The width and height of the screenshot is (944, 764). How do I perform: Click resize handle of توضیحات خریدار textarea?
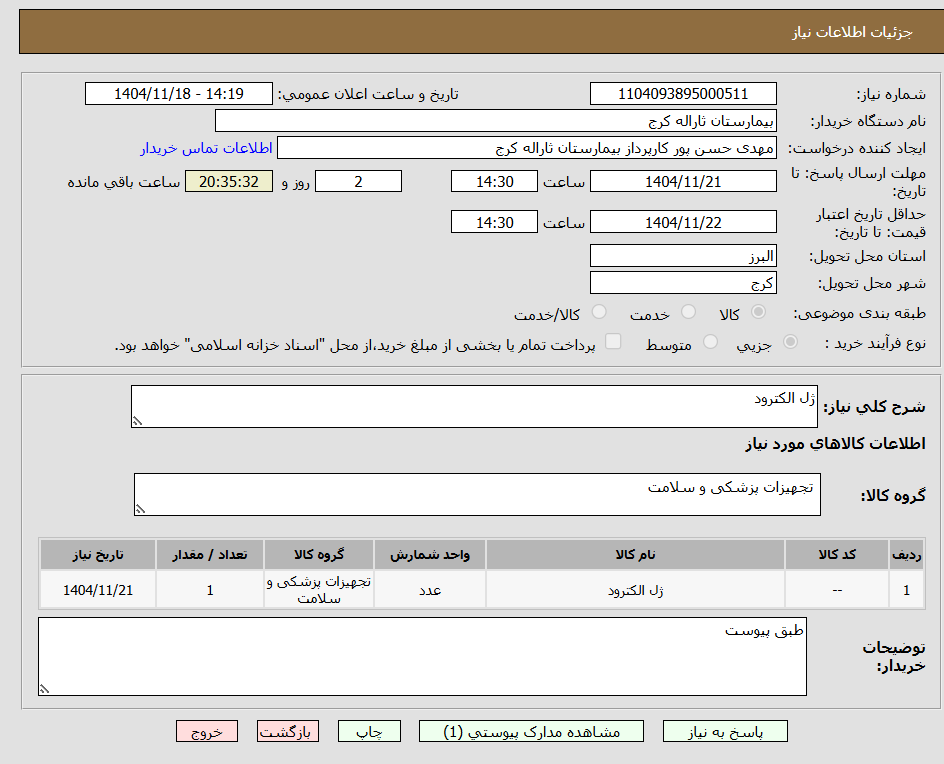click(x=44, y=689)
